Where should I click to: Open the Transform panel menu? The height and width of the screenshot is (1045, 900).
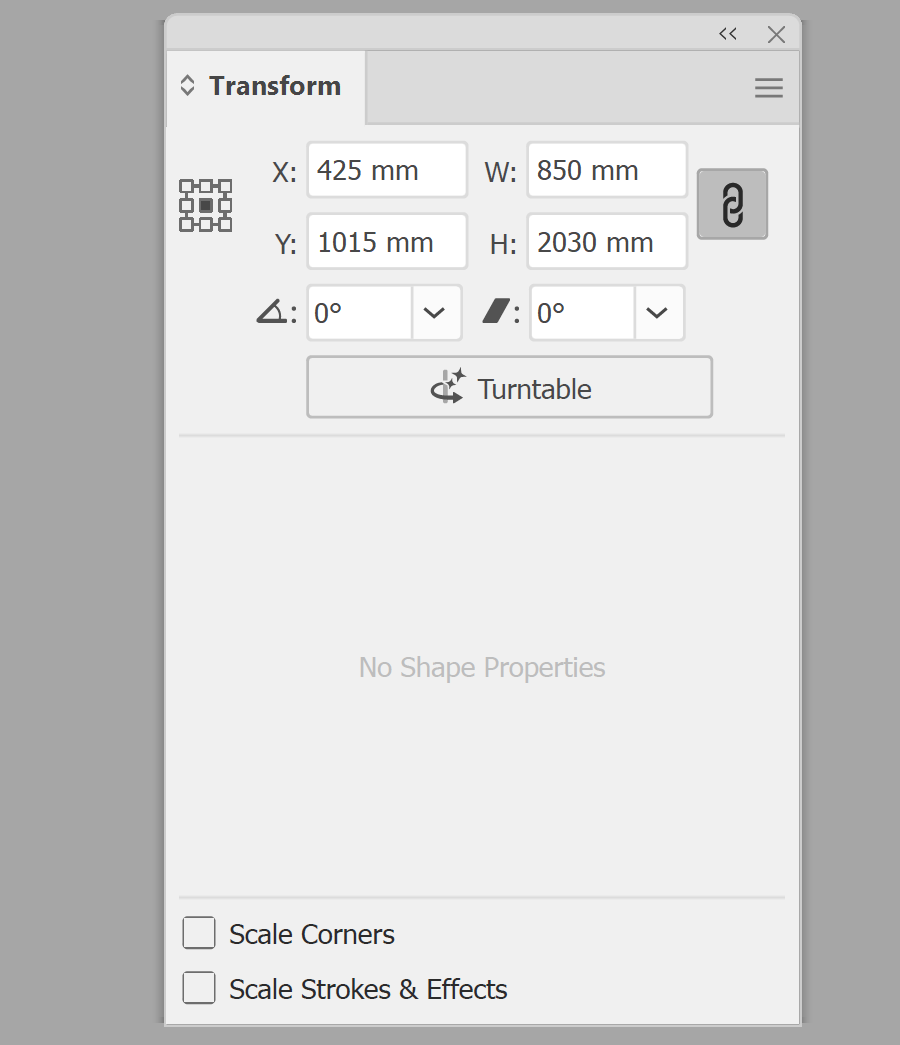tap(769, 87)
